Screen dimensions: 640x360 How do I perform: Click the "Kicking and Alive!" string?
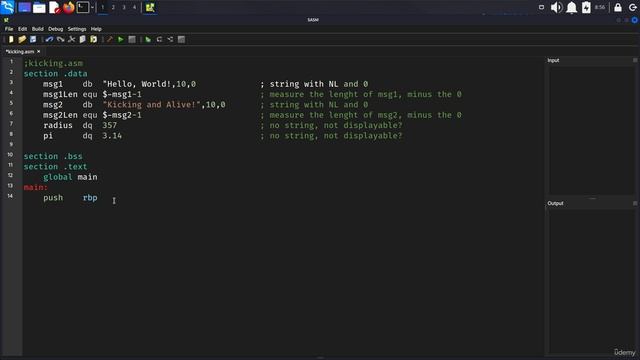click(152, 105)
